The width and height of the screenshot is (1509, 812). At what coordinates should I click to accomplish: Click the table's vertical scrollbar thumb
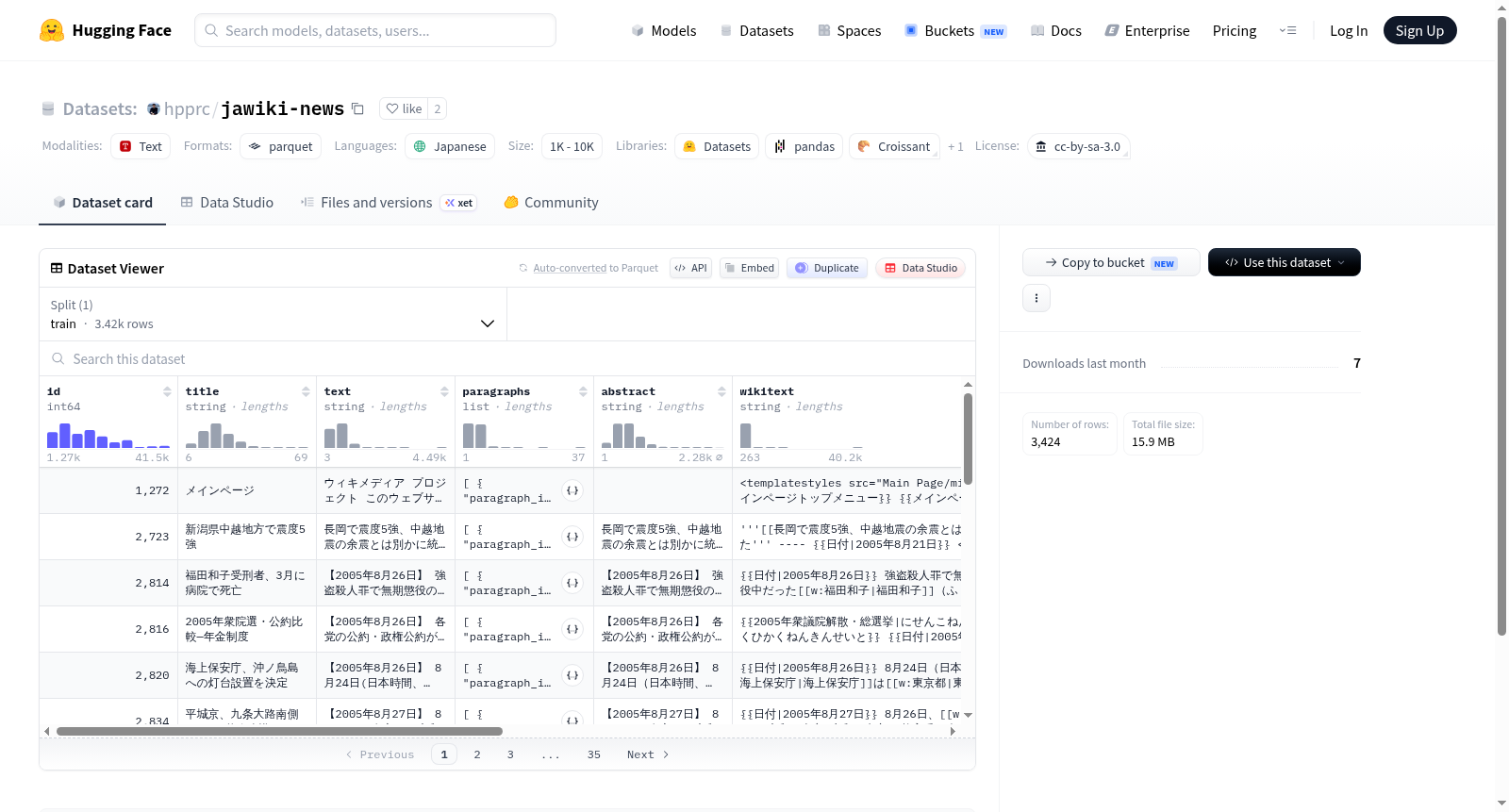click(968, 439)
